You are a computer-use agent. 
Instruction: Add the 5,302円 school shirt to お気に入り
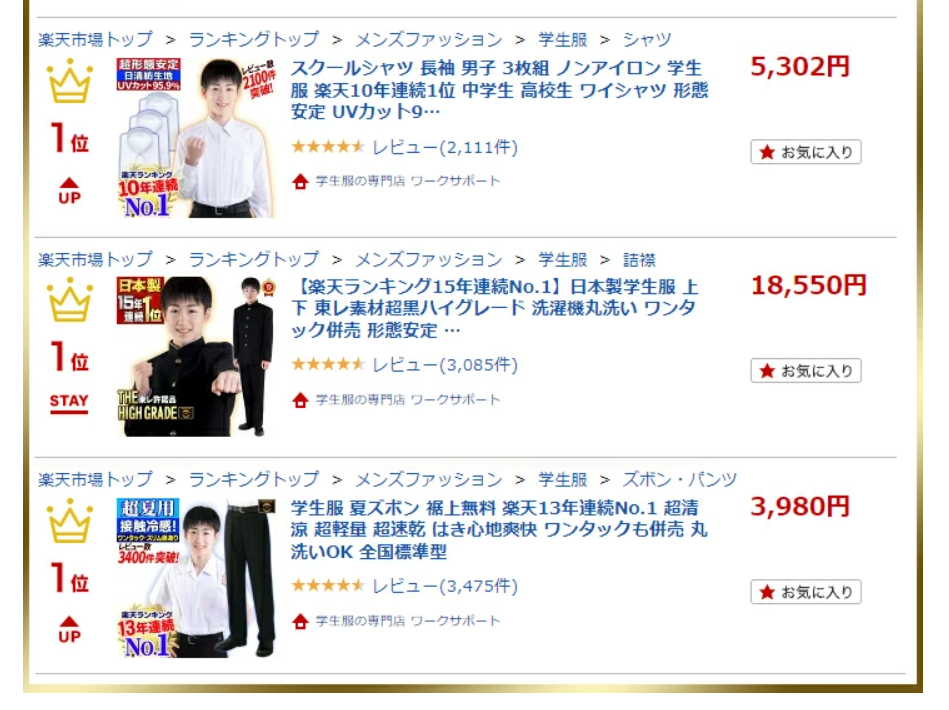click(x=806, y=152)
